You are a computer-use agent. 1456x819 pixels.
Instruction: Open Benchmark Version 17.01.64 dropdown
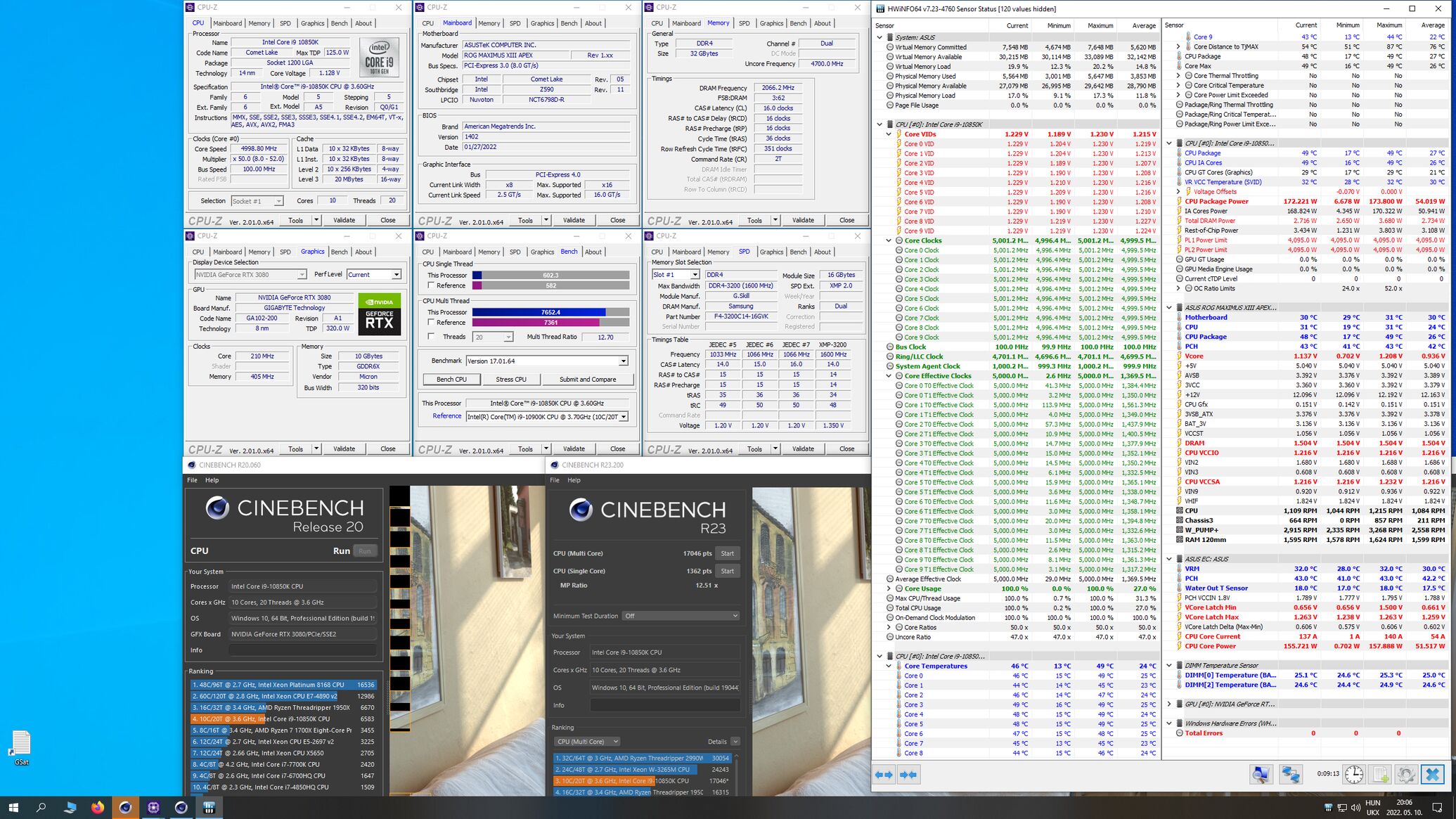tap(546, 361)
